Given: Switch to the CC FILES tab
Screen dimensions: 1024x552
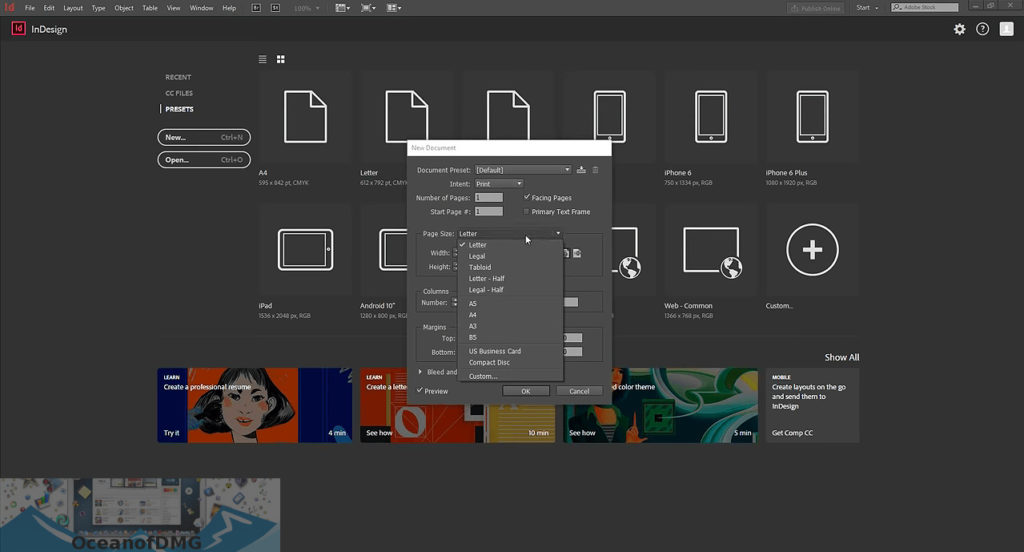Looking at the screenshot, I should tap(179, 93).
